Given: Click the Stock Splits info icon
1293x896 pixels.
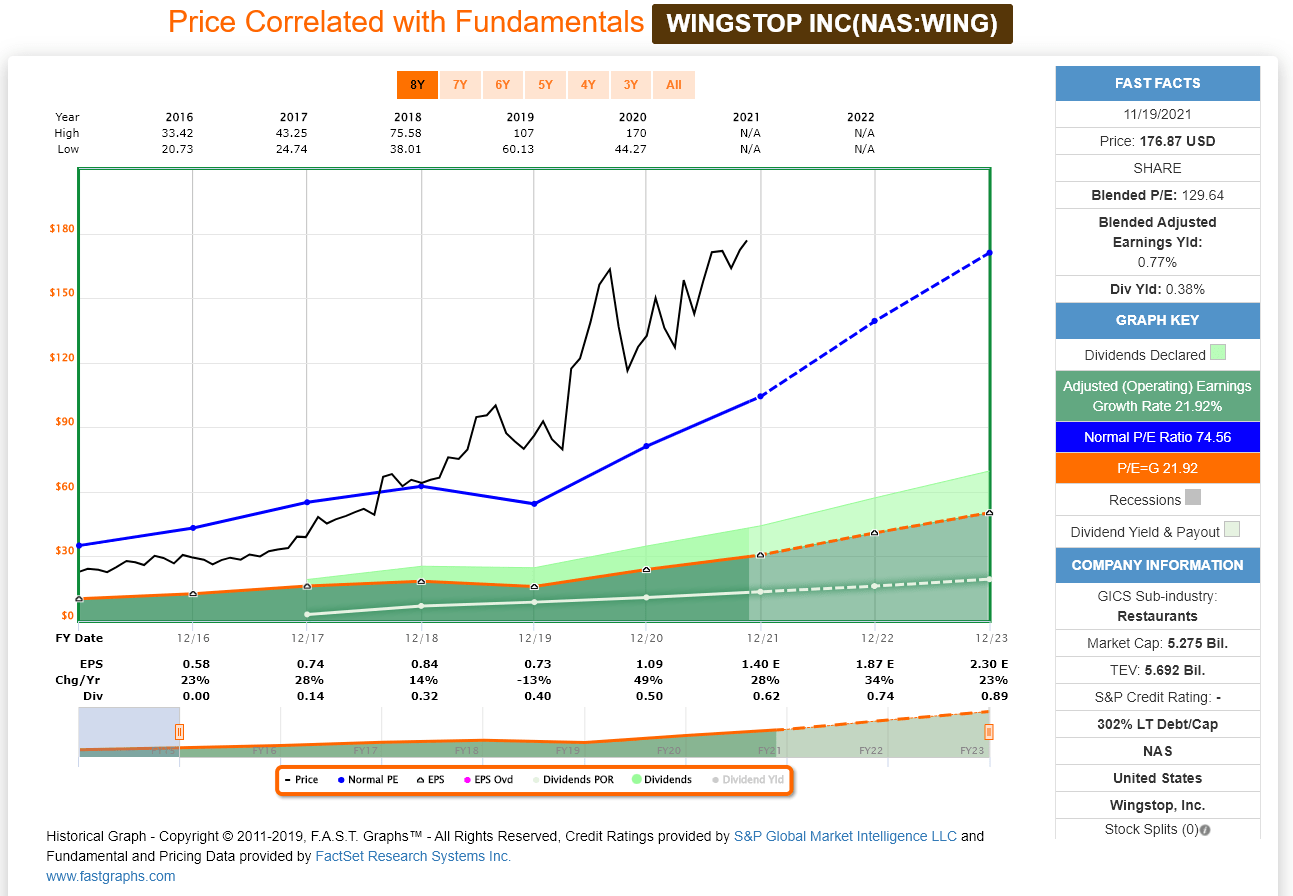Looking at the screenshot, I should [x=1205, y=830].
